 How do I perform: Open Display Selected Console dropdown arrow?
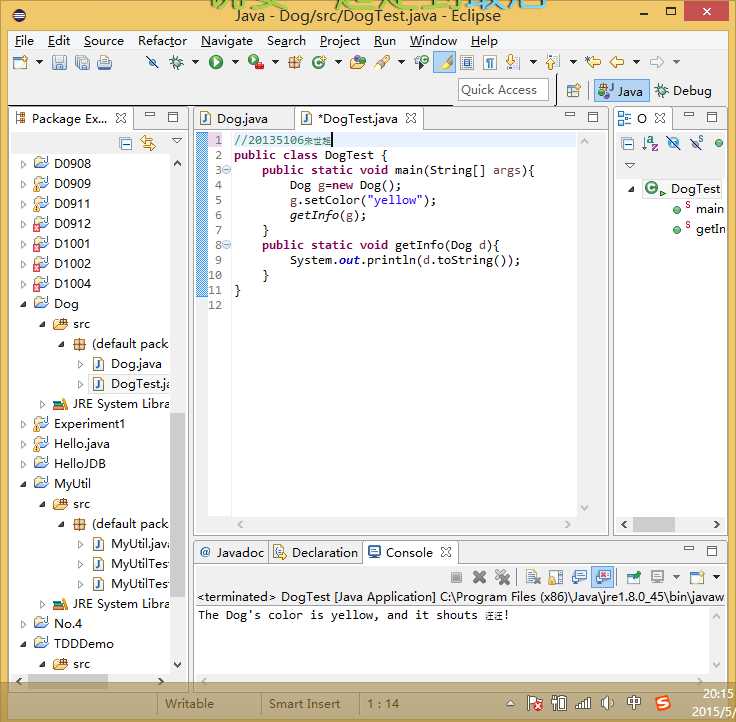pos(676,577)
